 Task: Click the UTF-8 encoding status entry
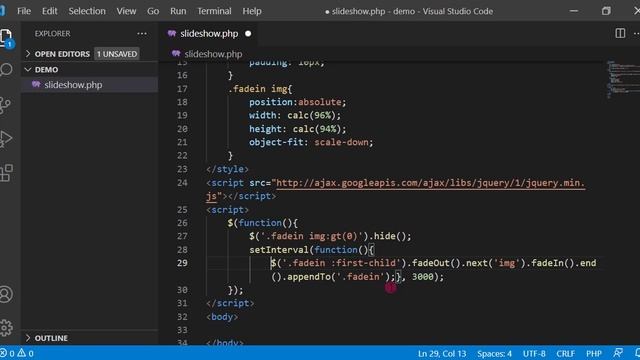(534, 353)
